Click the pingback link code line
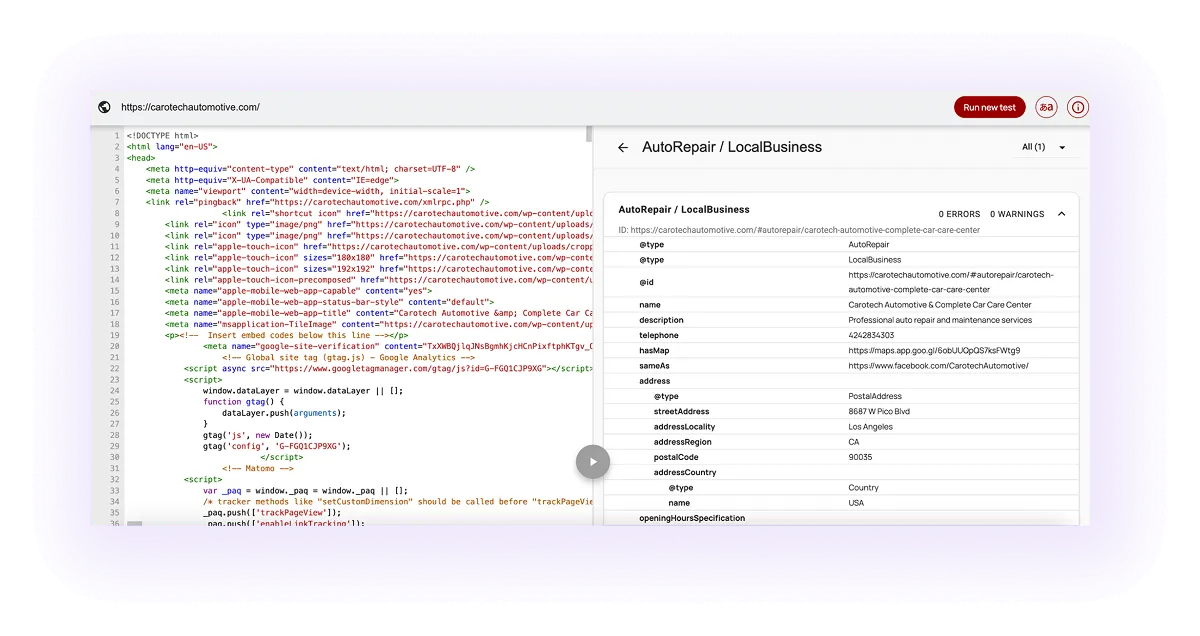This screenshot has width=1200, height=636. coord(317,202)
